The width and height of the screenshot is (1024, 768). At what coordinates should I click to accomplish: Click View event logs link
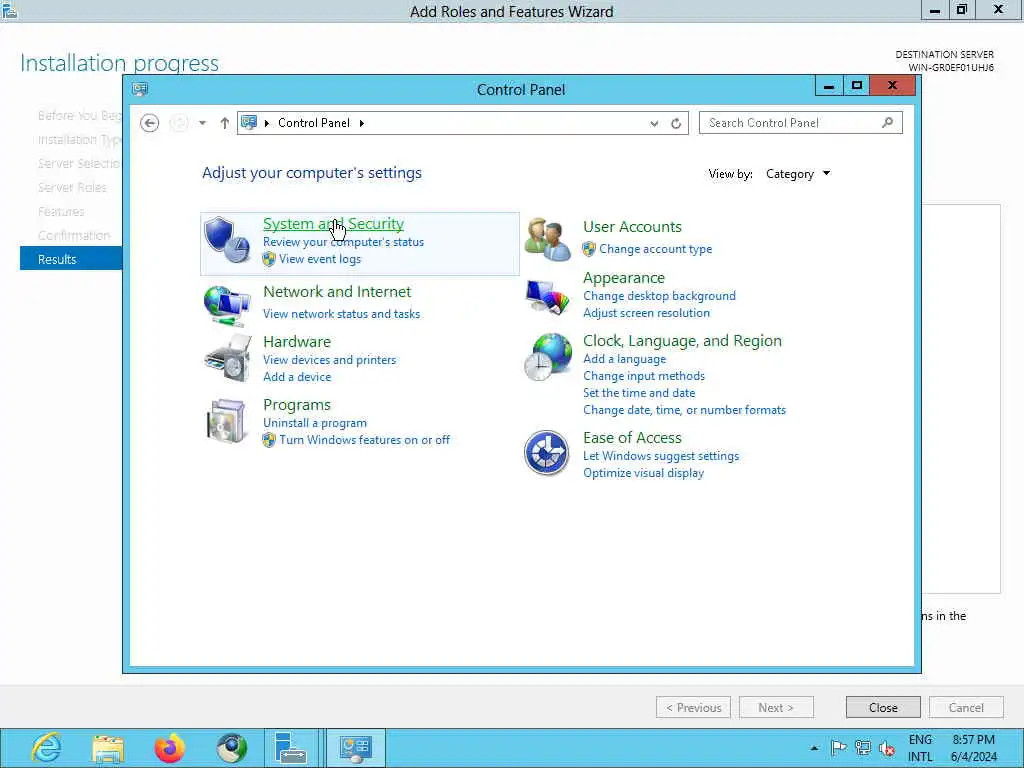click(320, 259)
